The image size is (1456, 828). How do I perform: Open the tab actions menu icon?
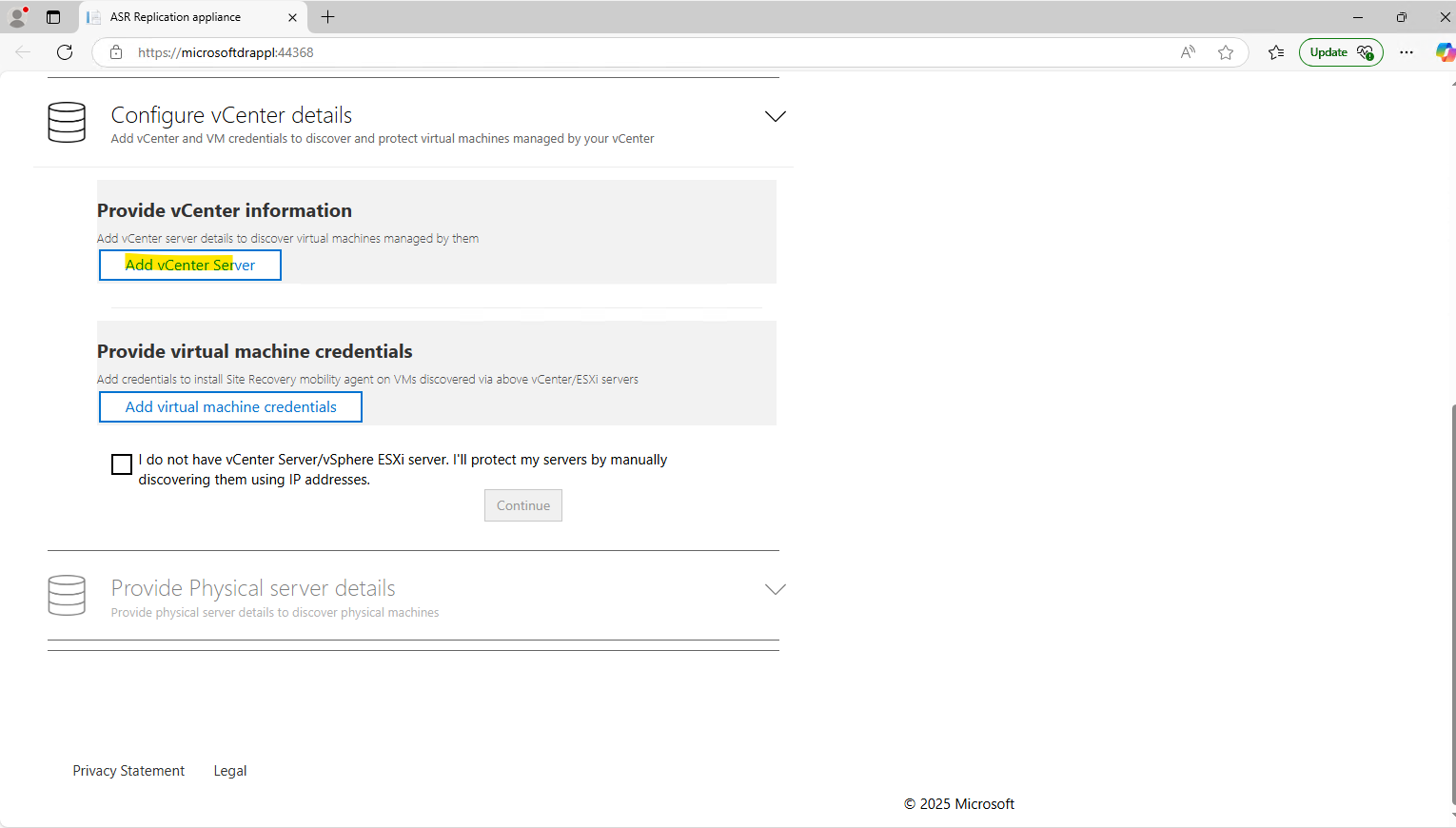(53, 17)
